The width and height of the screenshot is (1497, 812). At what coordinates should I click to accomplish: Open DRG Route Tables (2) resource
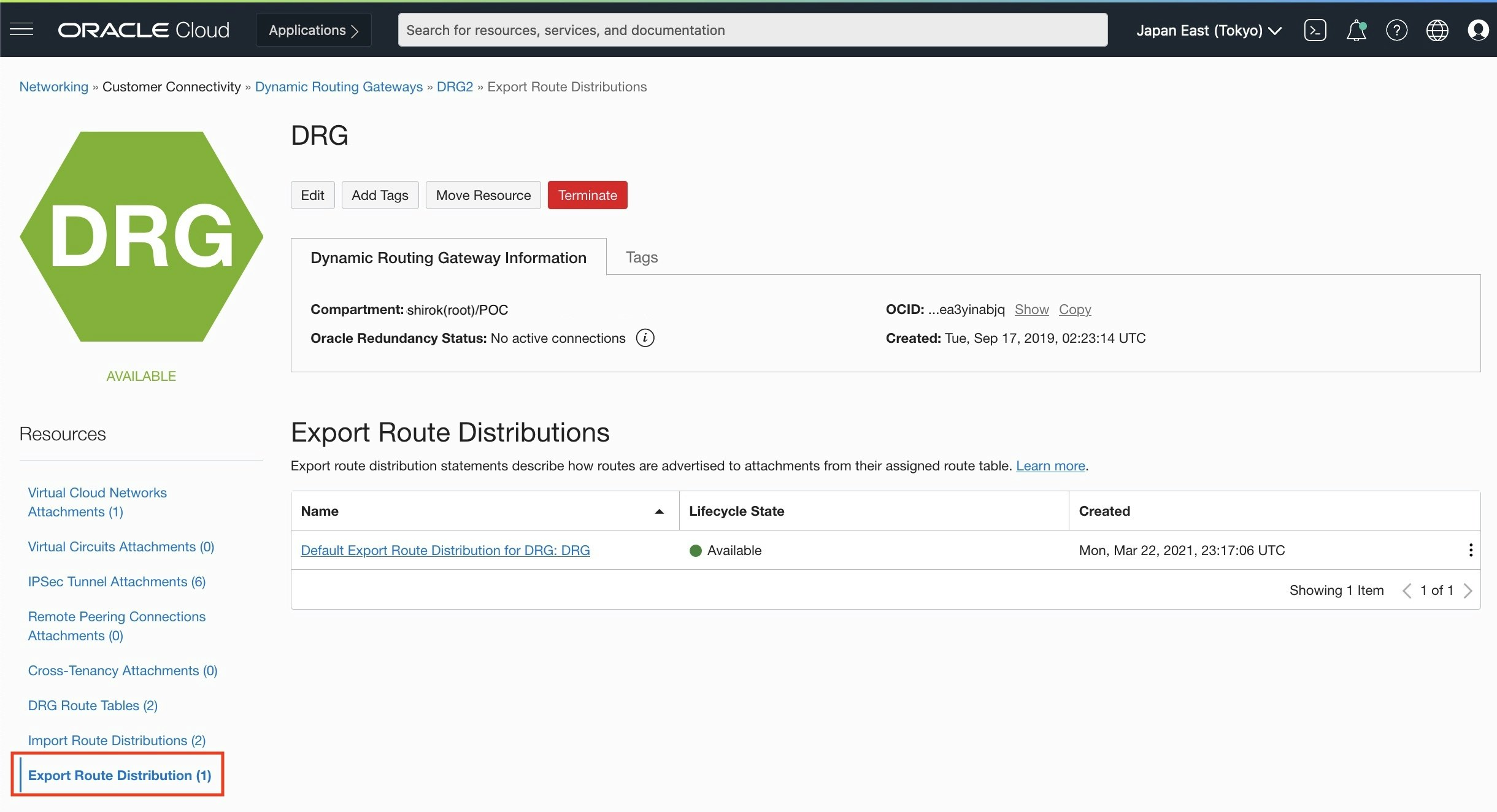[x=93, y=705]
